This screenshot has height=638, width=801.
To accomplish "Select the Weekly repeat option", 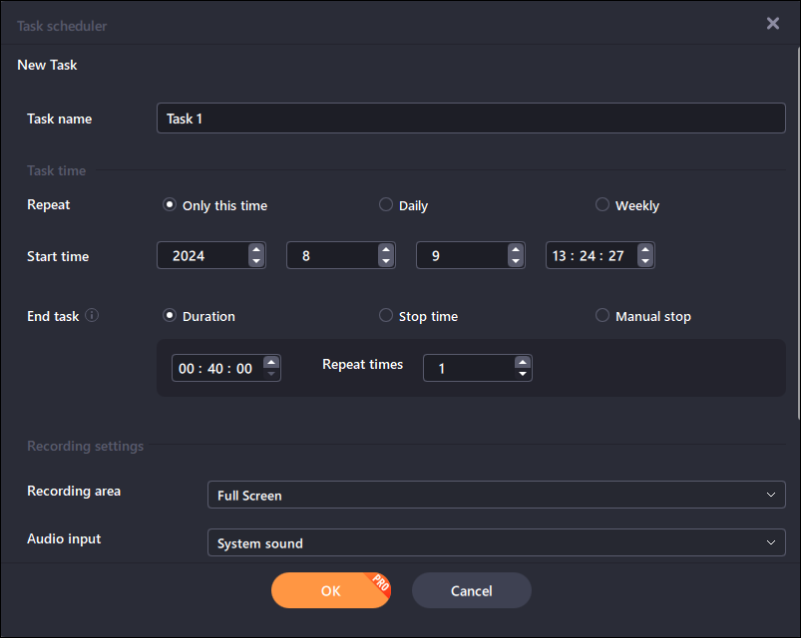I will [x=602, y=205].
